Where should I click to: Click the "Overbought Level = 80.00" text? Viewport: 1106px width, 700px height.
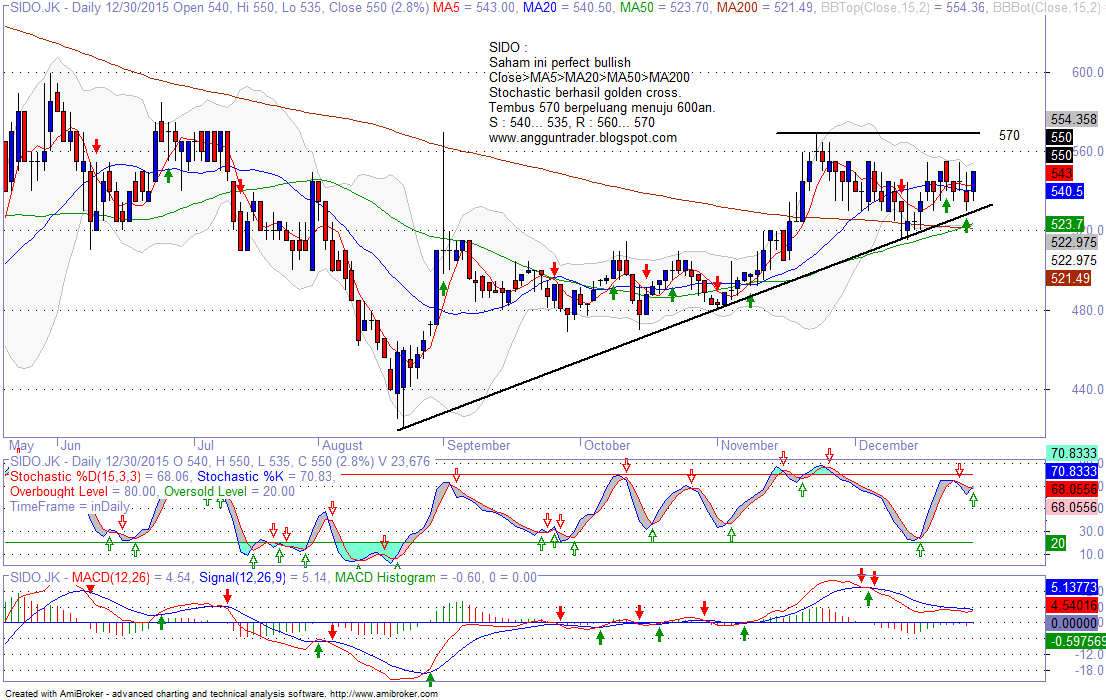tap(84, 491)
